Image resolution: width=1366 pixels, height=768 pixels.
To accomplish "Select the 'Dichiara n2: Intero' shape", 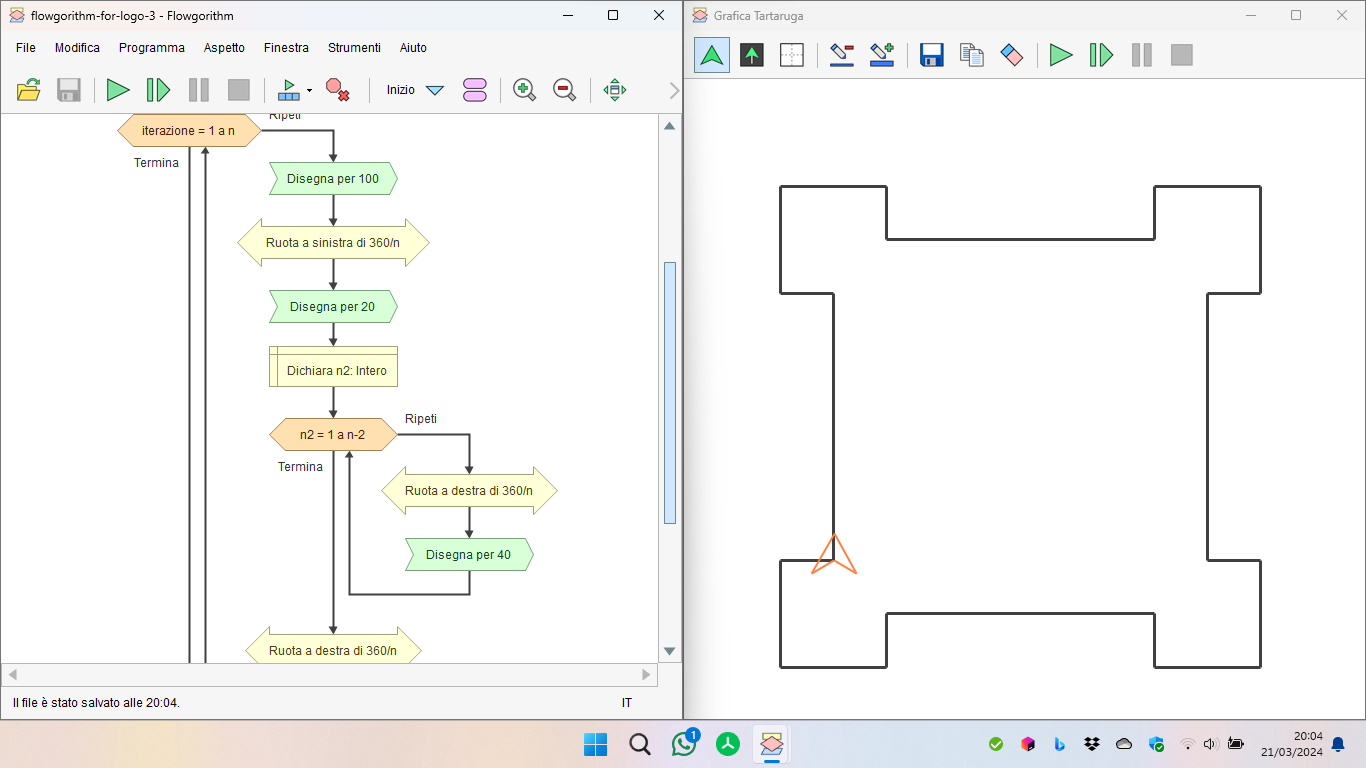I will coord(333,366).
